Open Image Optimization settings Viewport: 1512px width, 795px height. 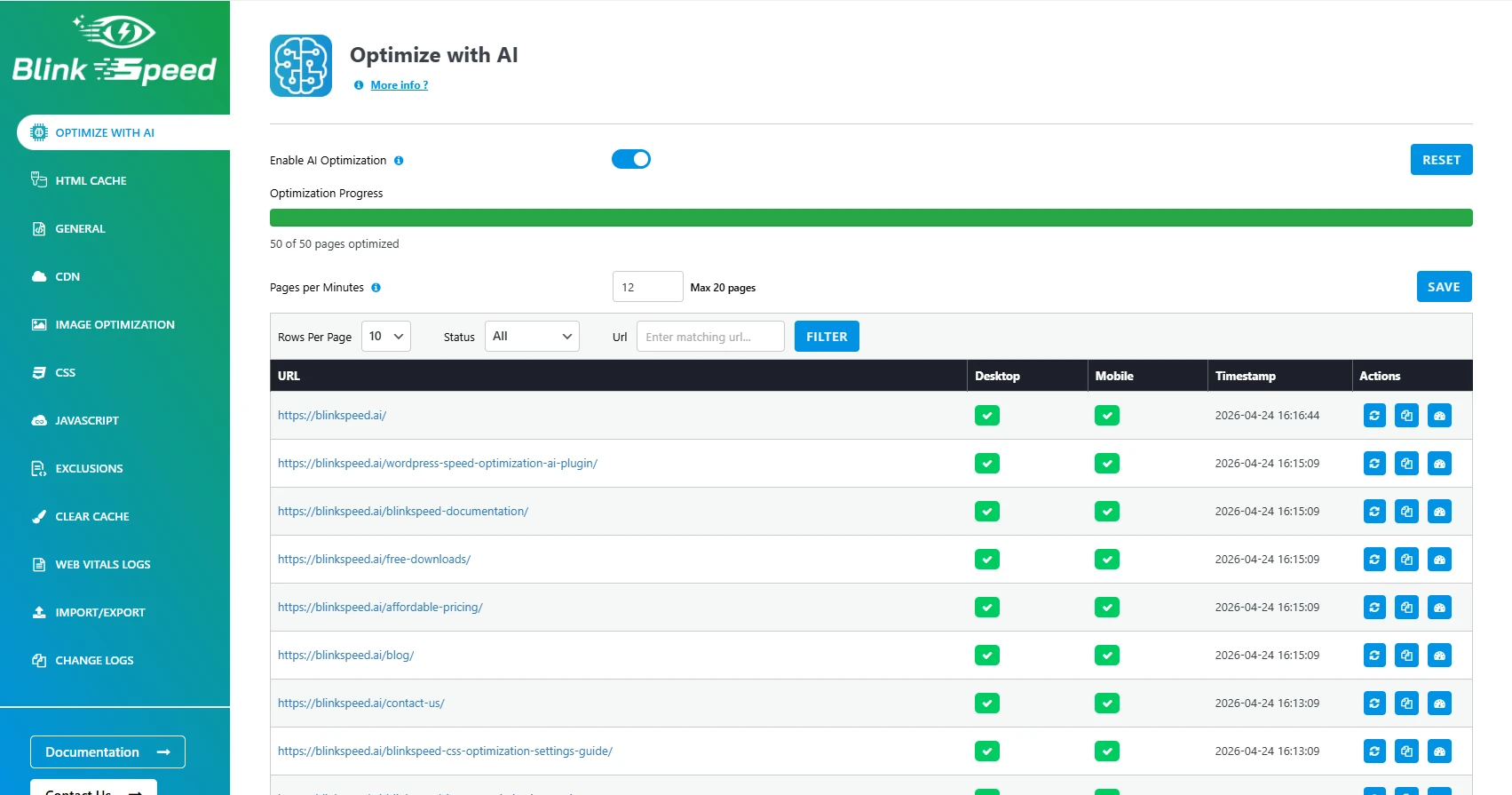click(x=115, y=324)
